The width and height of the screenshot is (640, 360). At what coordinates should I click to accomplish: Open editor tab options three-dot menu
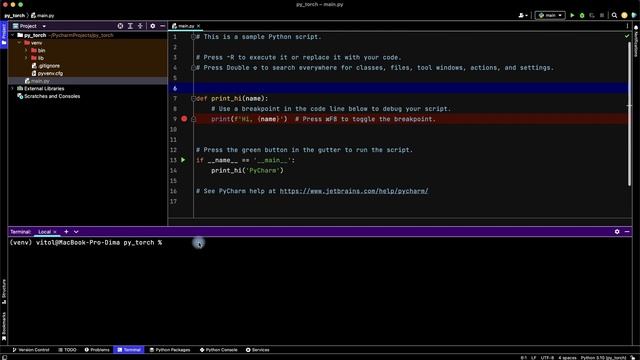click(627, 26)
